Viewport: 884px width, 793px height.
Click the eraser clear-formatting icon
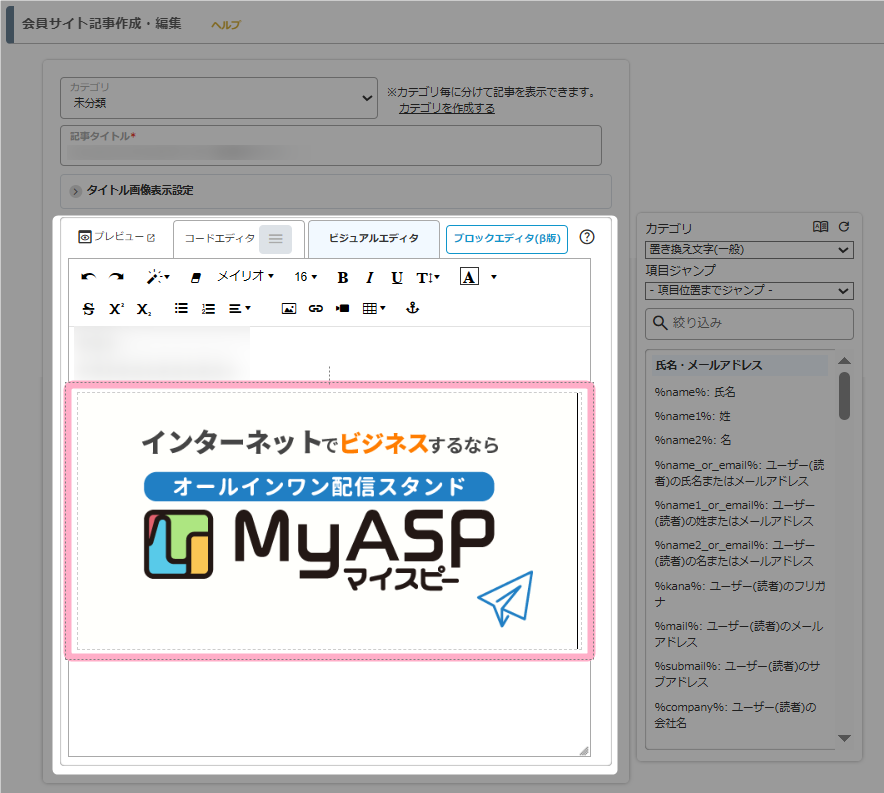click(x=195, y=277)
